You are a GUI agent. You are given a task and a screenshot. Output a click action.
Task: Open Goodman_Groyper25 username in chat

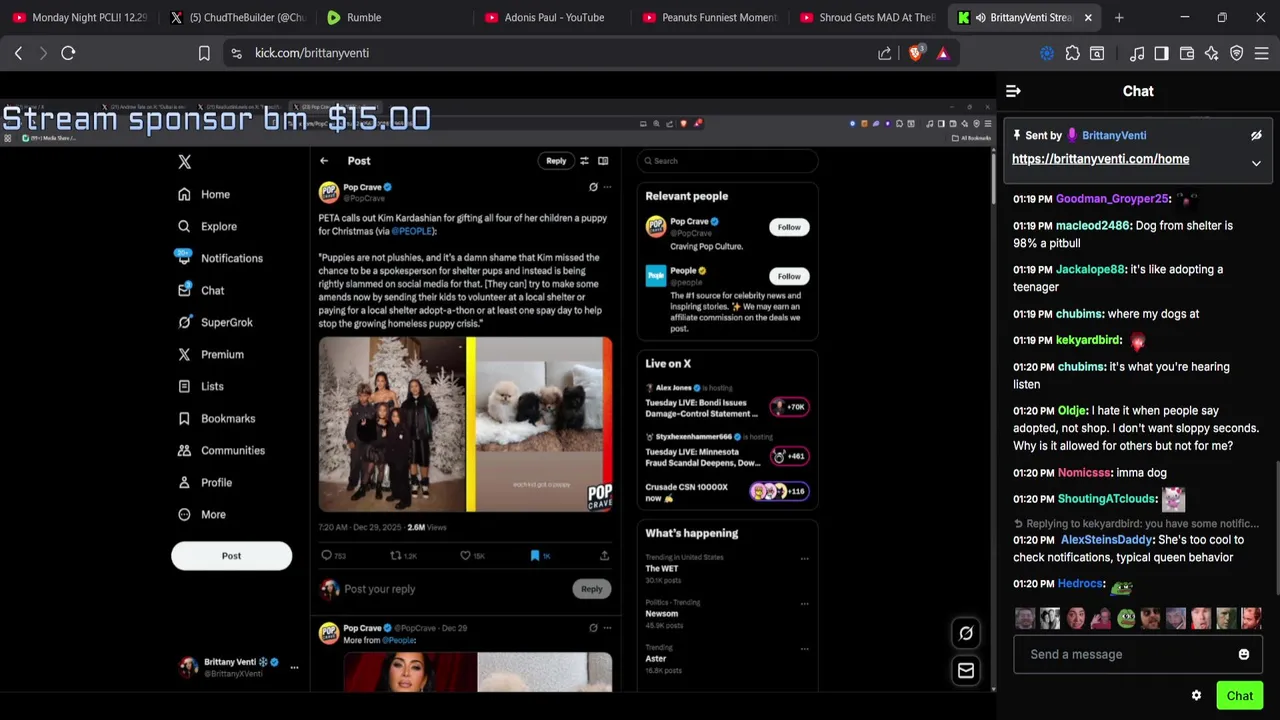click(1112, 199)
